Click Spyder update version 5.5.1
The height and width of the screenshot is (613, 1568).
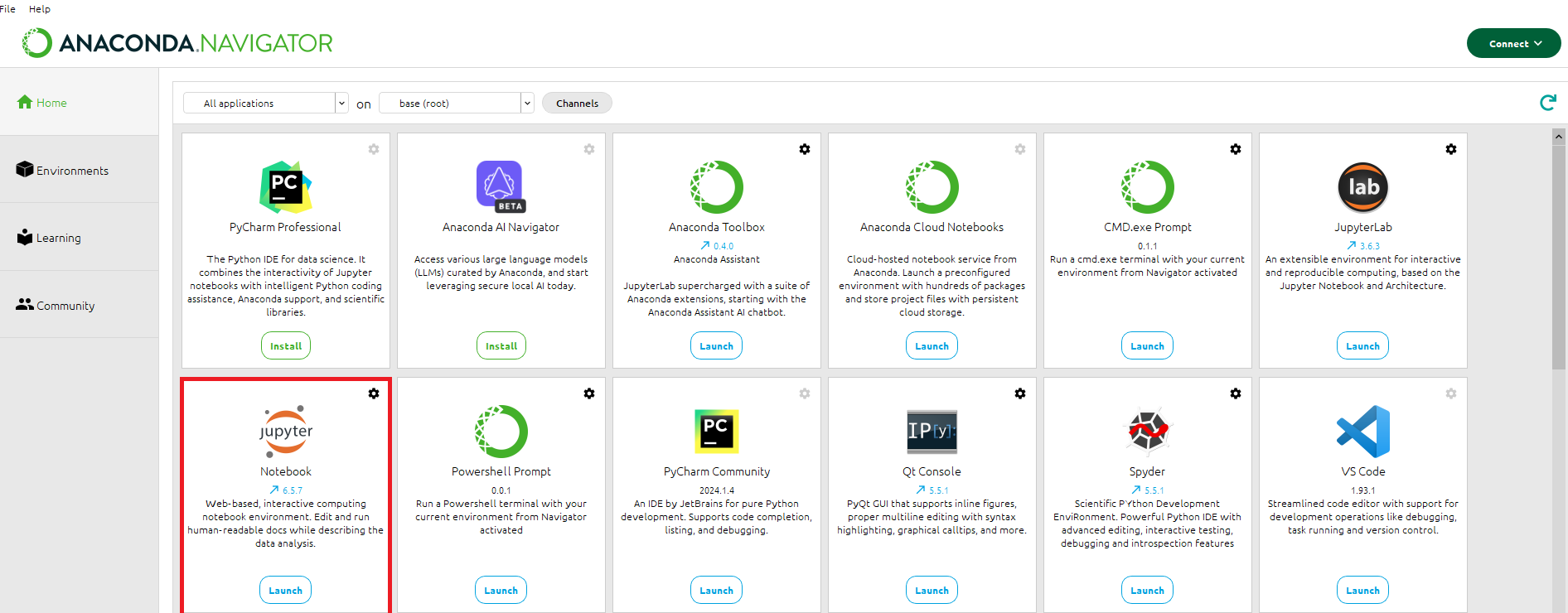[1148, 490]
